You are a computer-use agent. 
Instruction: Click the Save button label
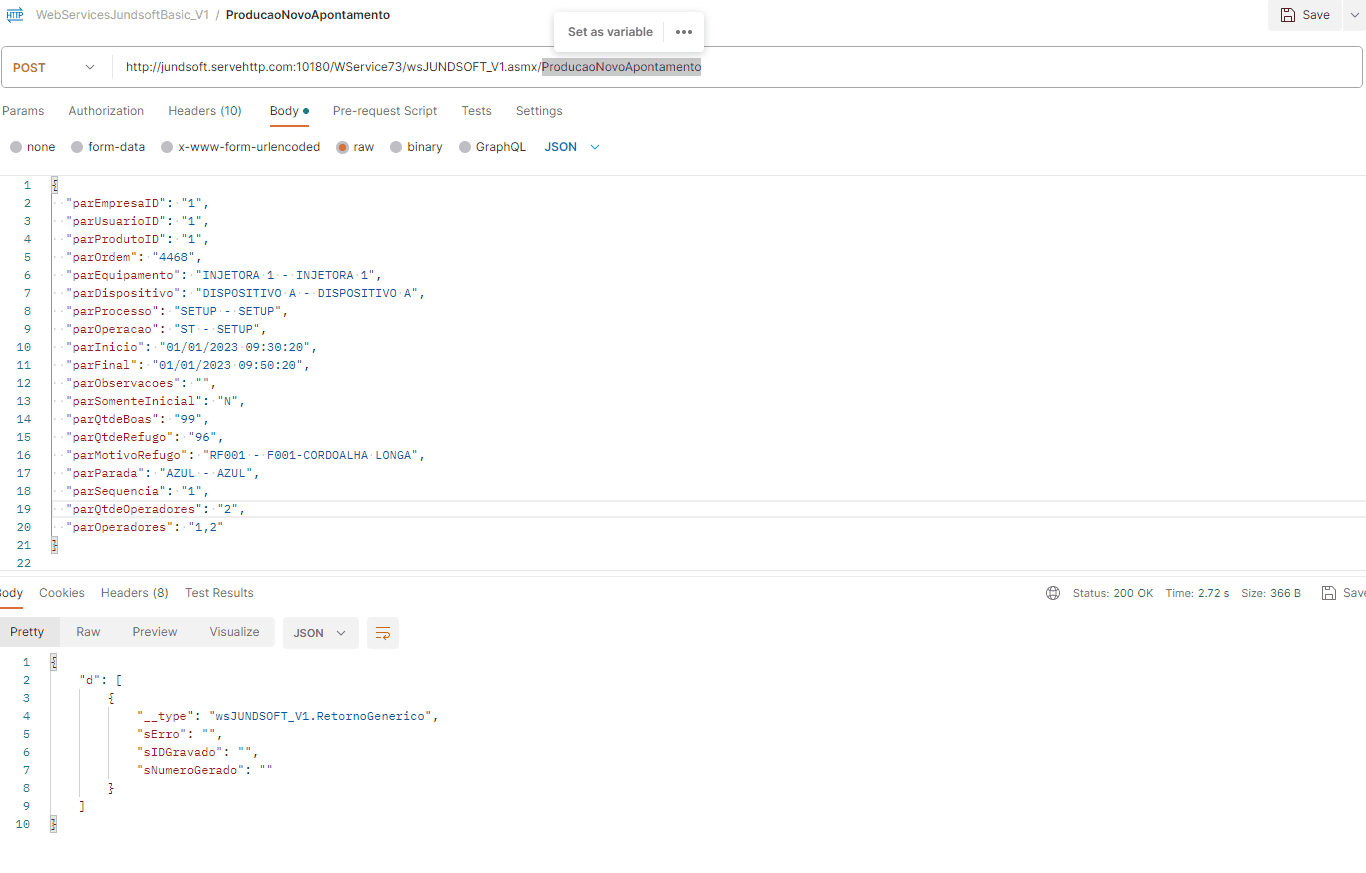[1316, 15]
